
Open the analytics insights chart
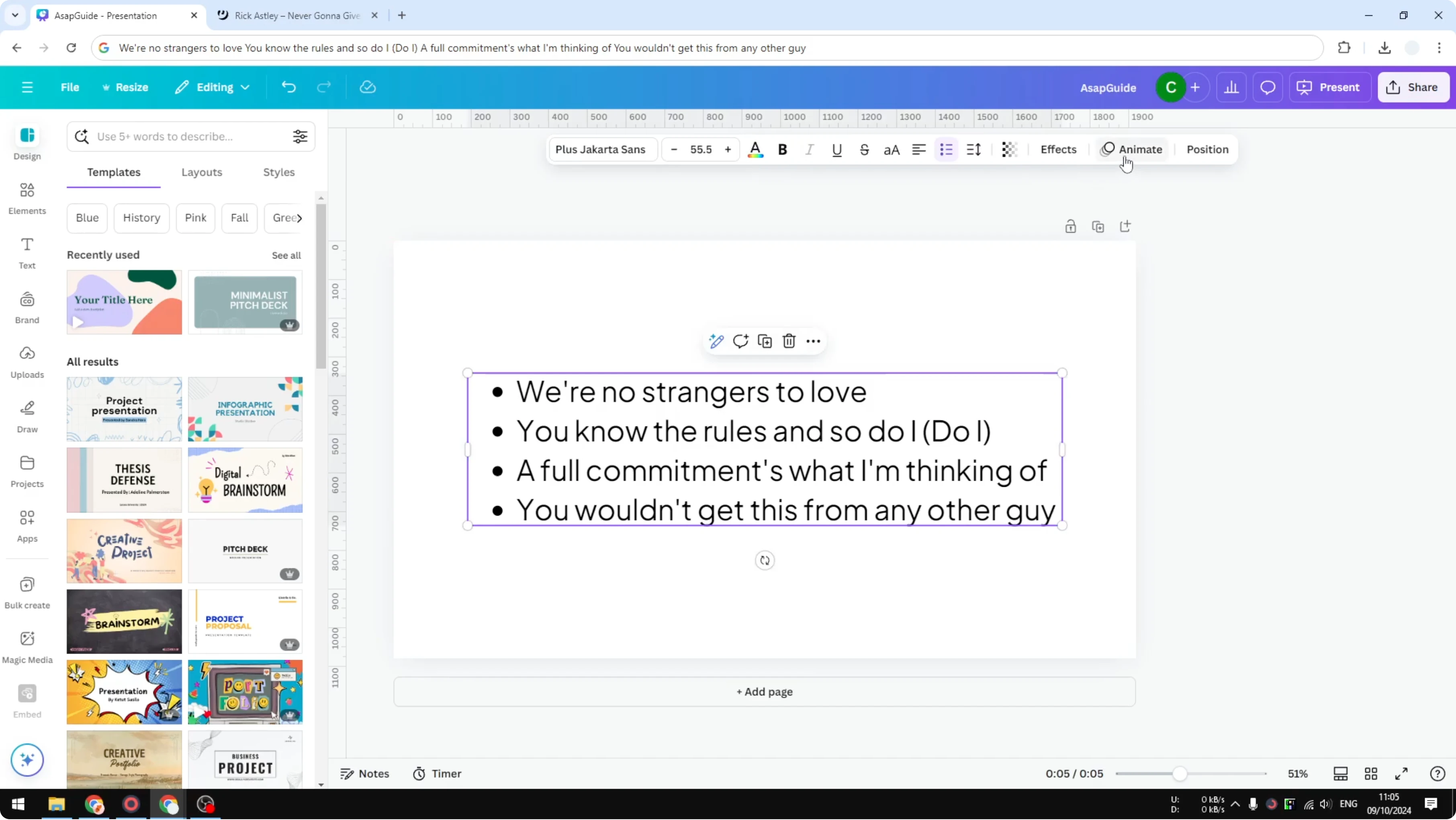coord(1231,87)
